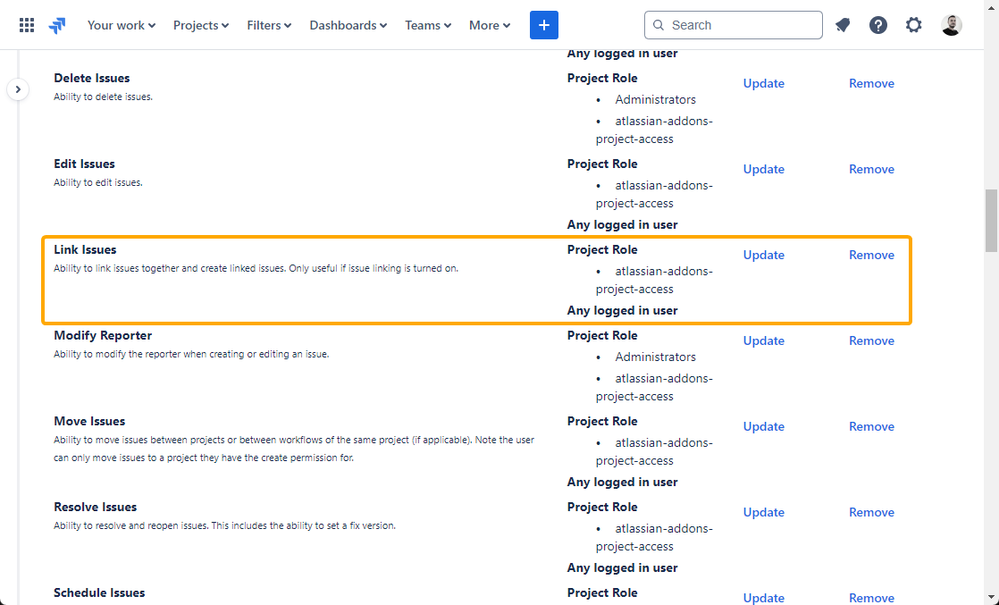Click Remove for Link Issues permission

871,255
